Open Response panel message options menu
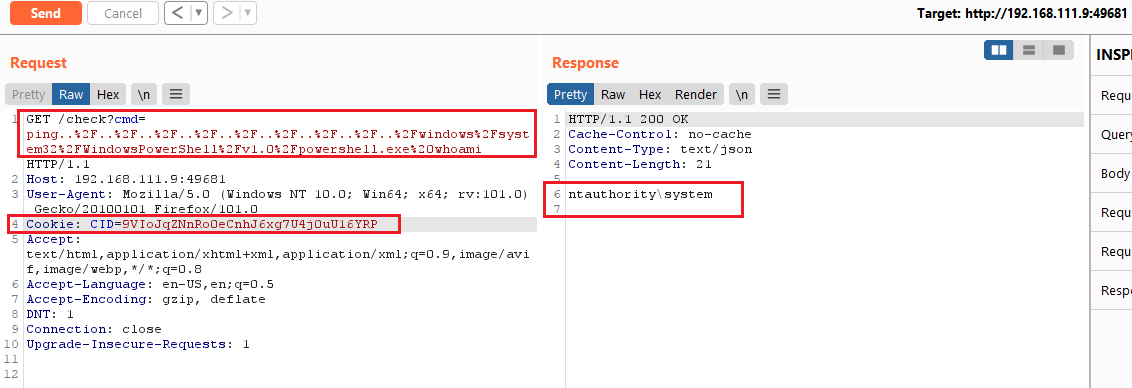 pos(774,94)
